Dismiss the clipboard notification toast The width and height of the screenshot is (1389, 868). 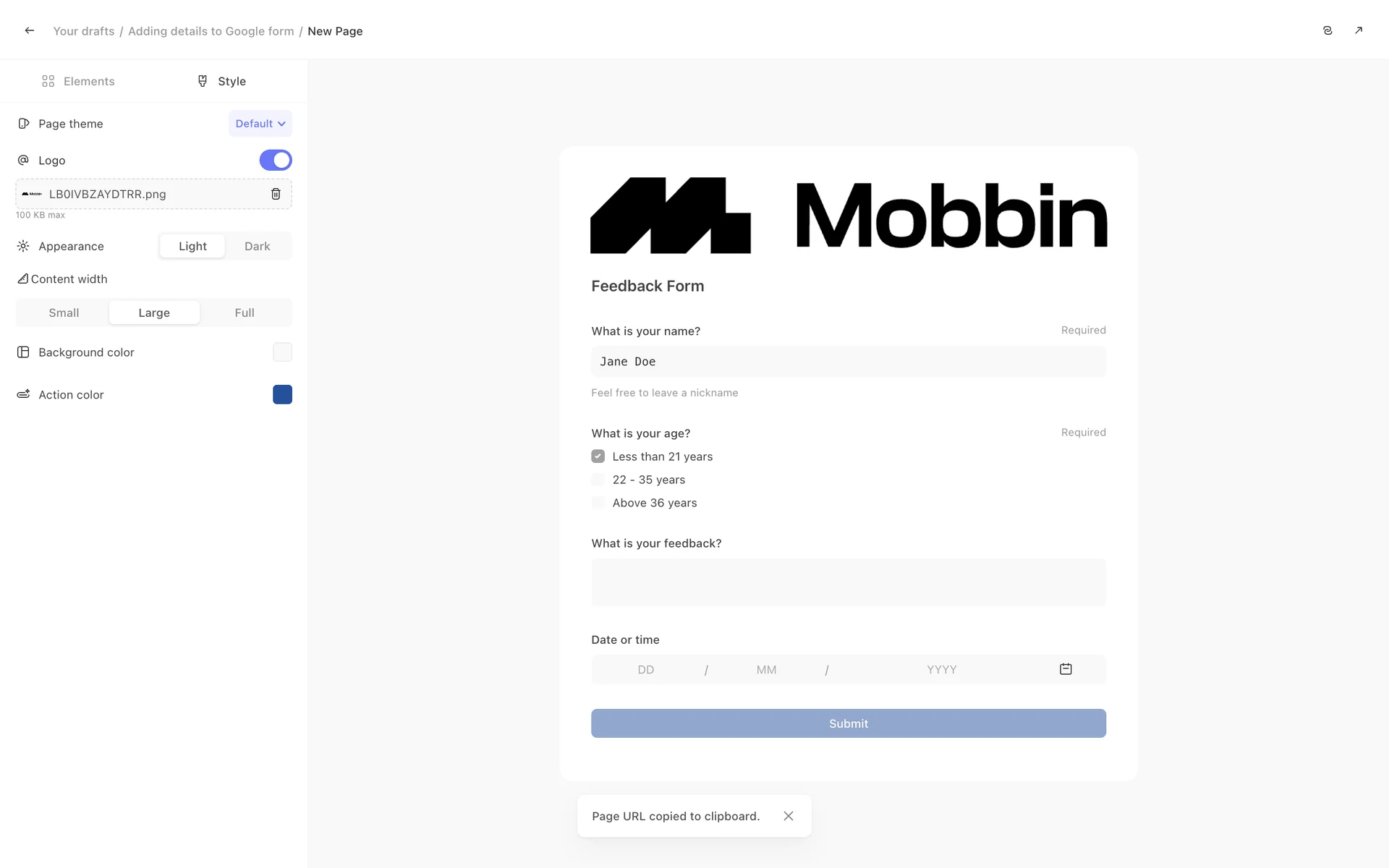pos(789,816)
